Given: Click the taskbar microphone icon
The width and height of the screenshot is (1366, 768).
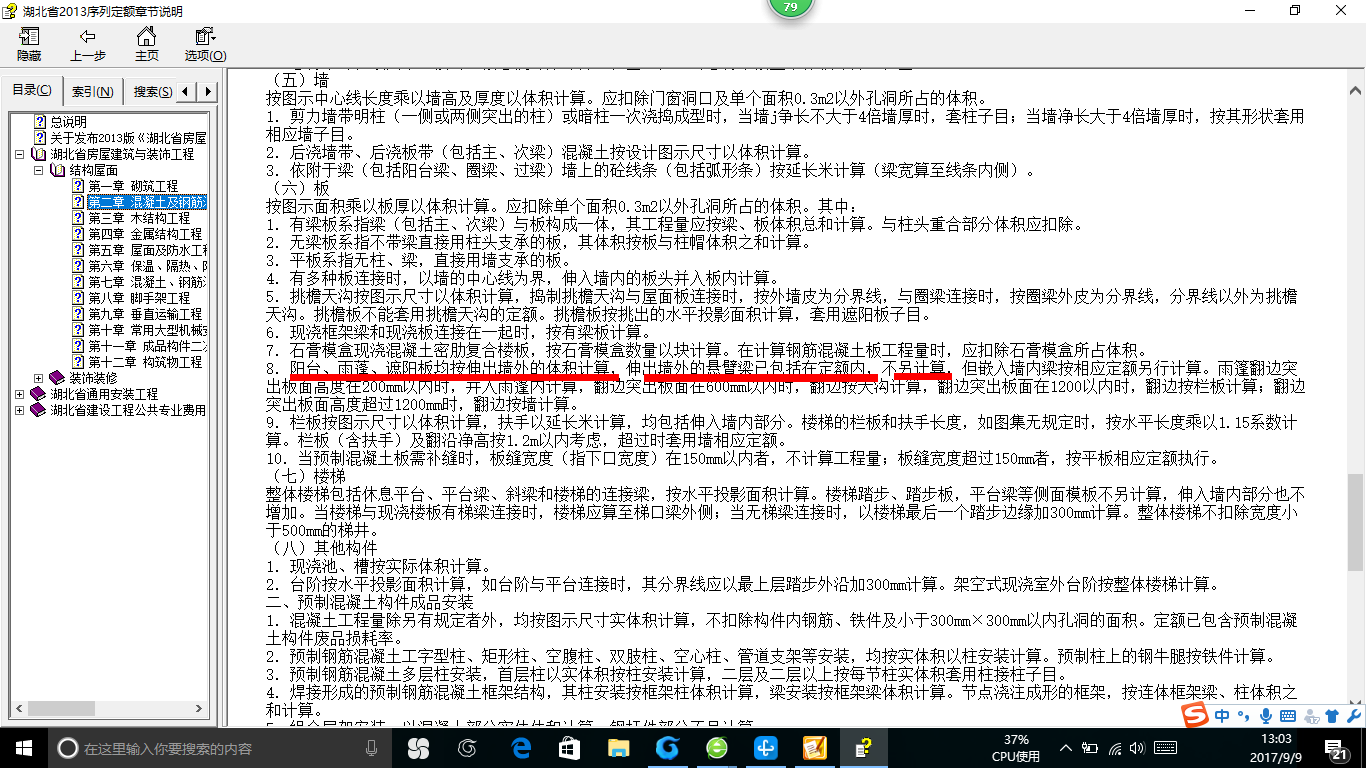Looking at the screenshot, I should point(372,747).
